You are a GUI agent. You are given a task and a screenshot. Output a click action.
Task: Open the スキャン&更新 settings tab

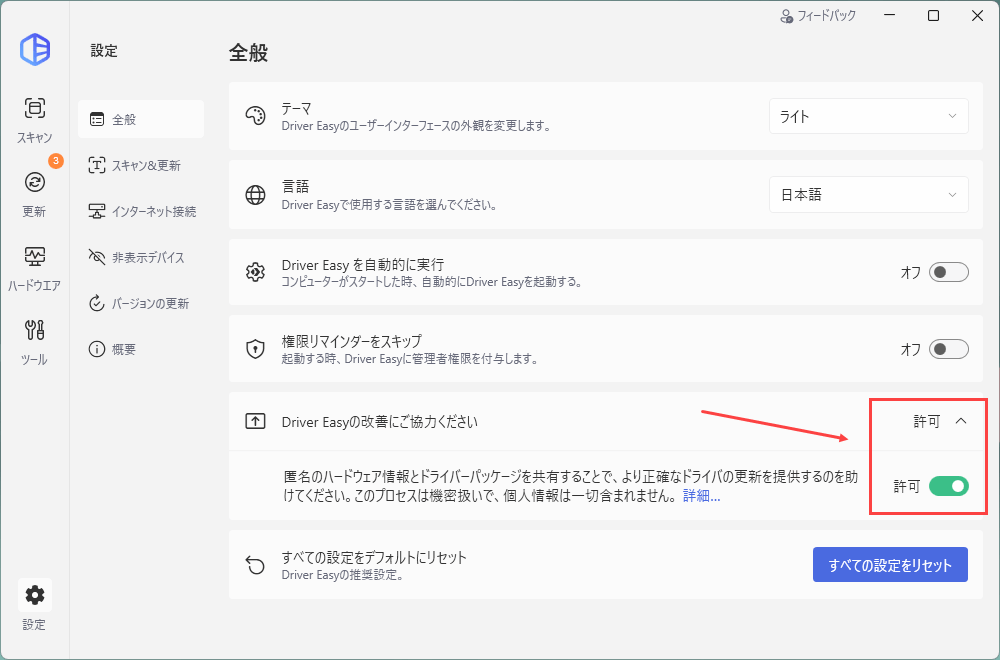tap(141, 165)
